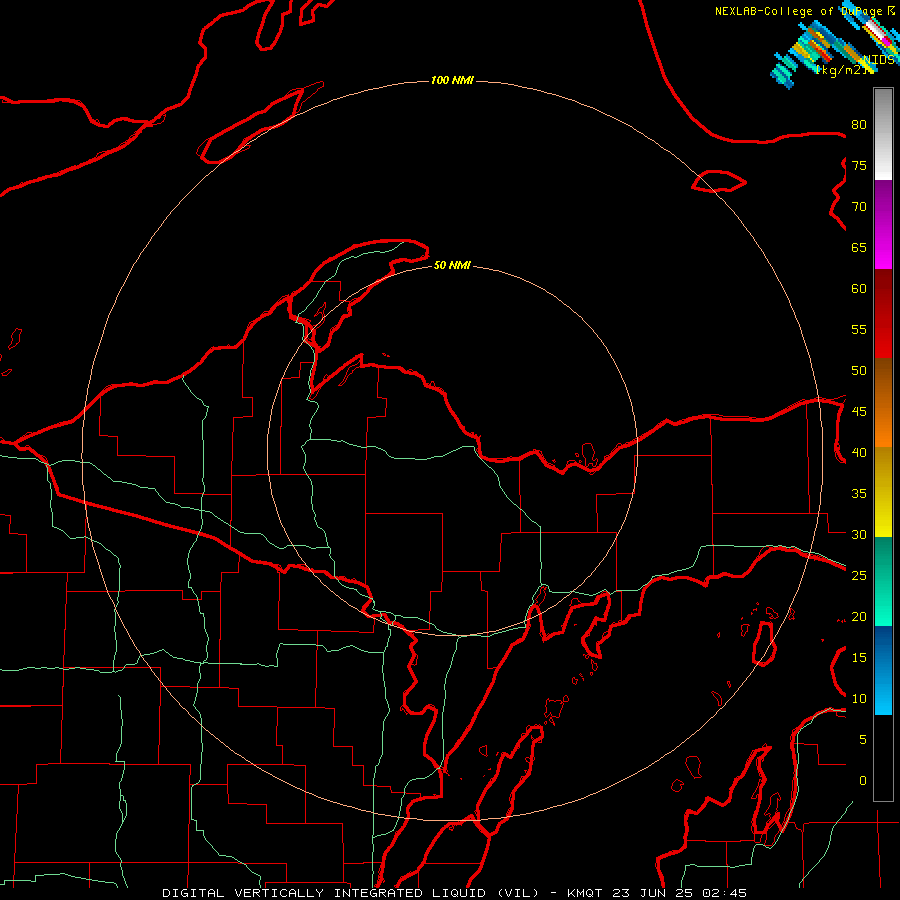Select the yellow segment of the color bar
This screenshot has width=900, height=900.
coord(883,492)
